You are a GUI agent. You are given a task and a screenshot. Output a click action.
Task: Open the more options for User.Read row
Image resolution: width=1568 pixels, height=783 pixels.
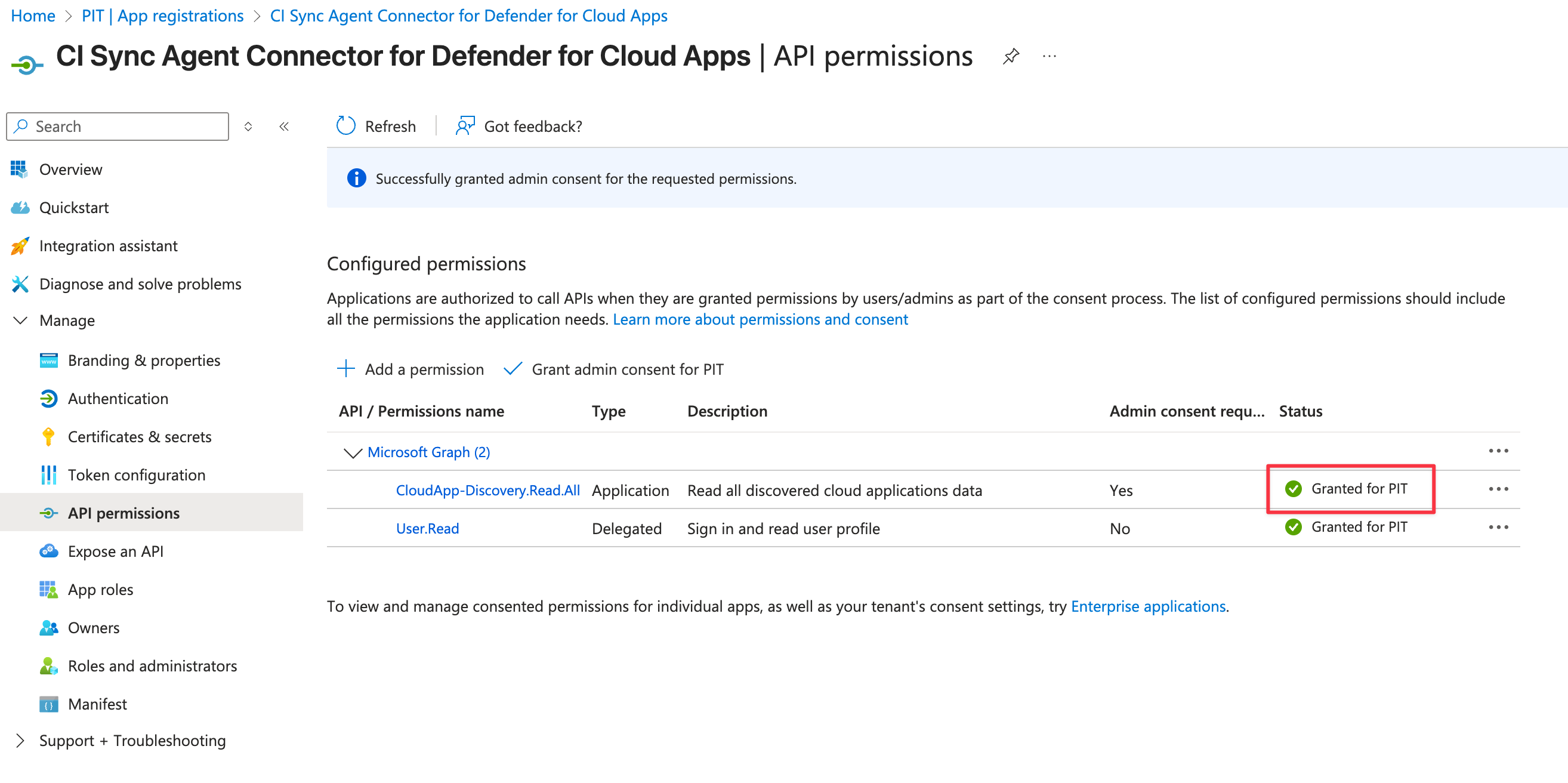coord(1498,528)
